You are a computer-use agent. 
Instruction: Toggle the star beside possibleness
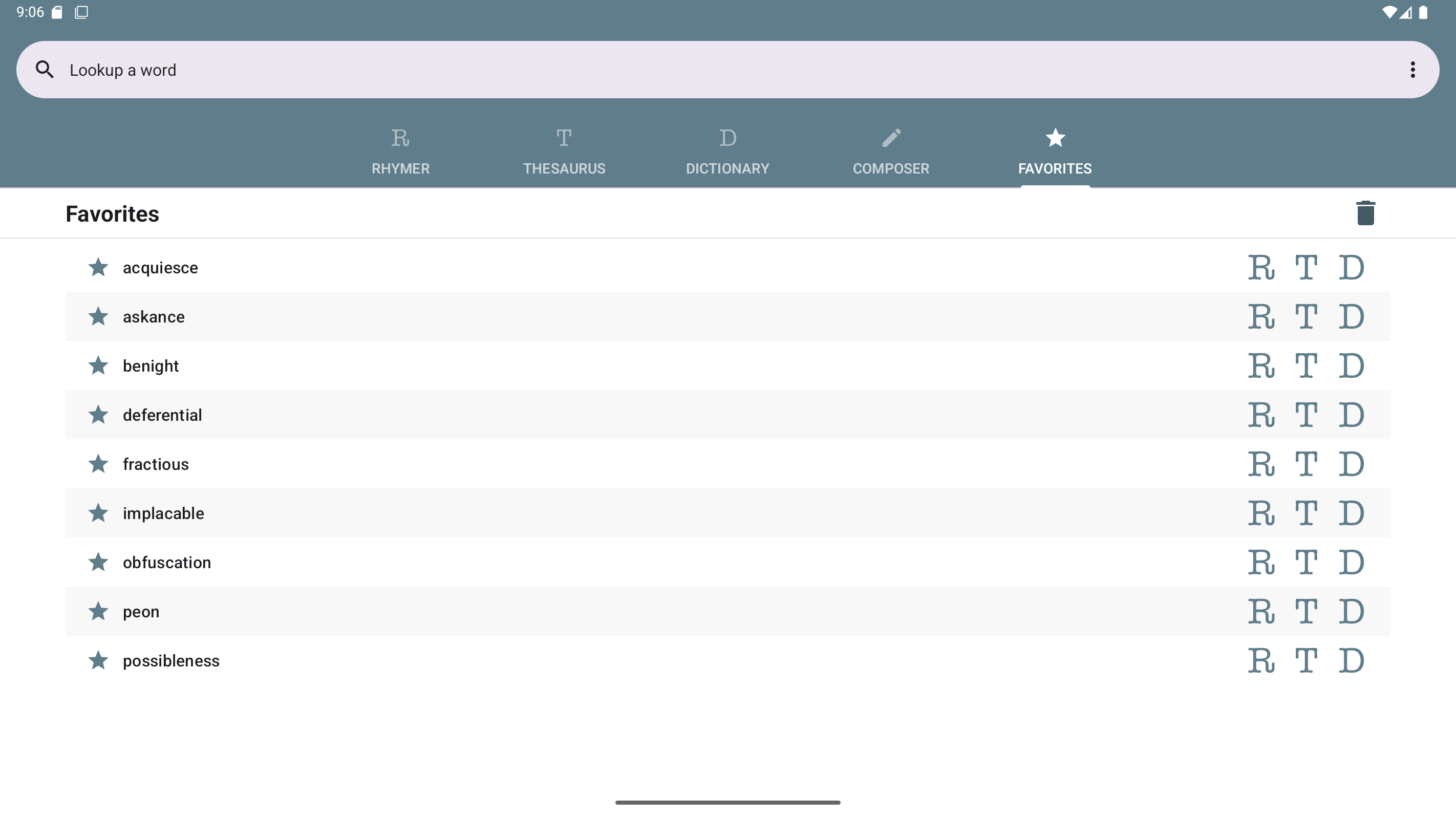(x=98, y=660)
